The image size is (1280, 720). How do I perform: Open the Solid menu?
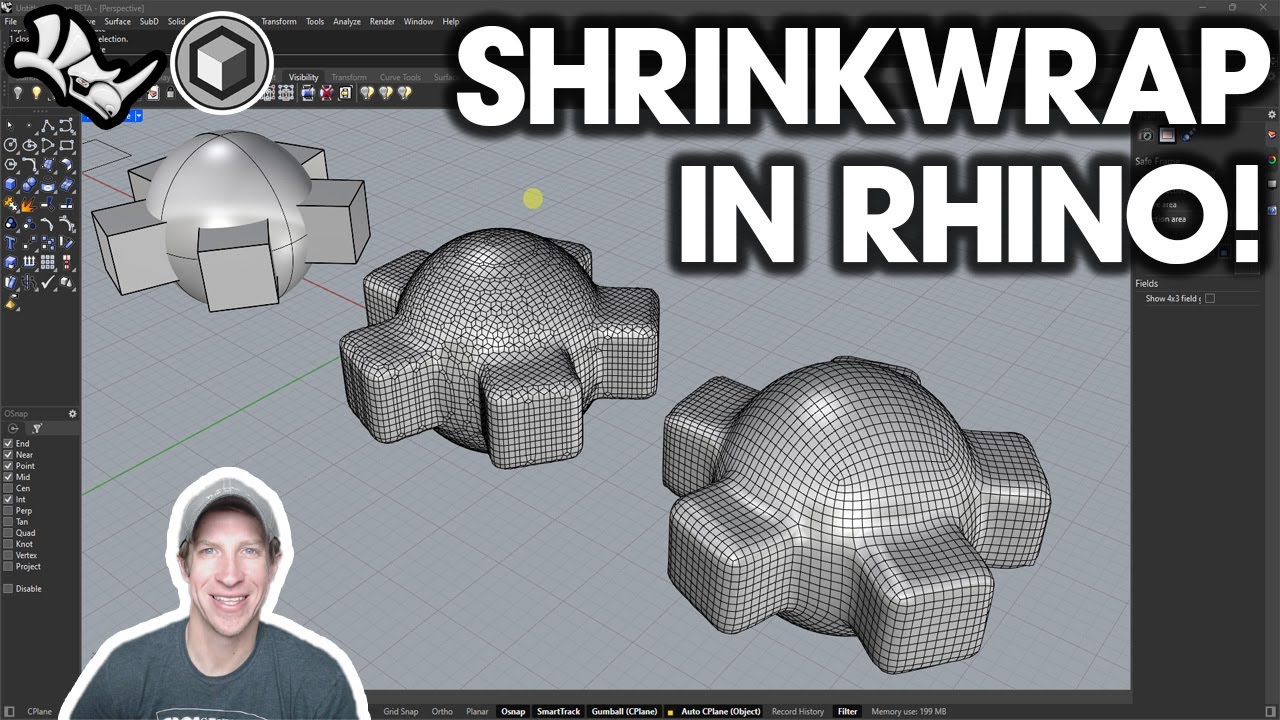coord(176,21)
